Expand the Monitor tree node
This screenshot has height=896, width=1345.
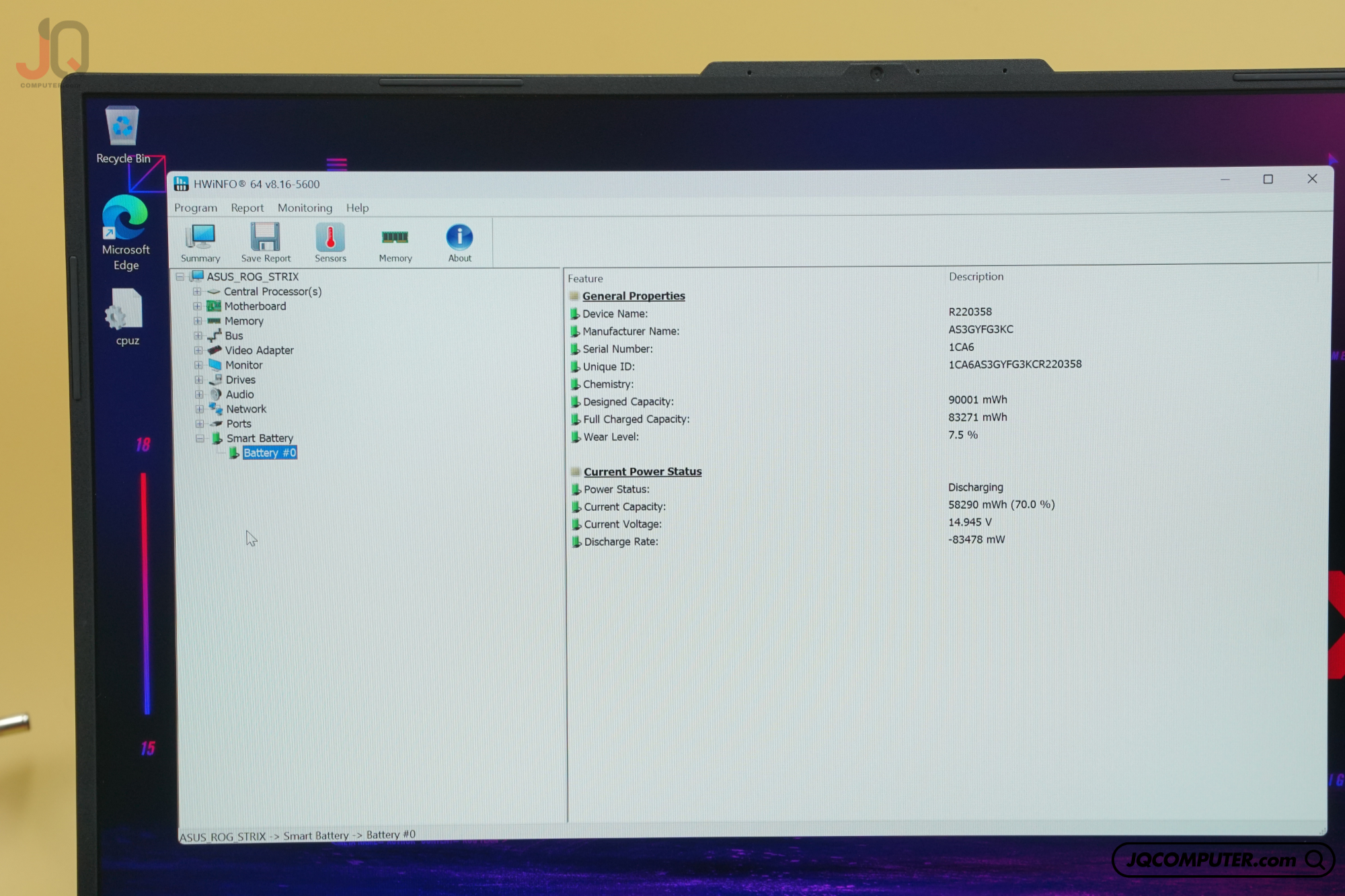point(198,365)
